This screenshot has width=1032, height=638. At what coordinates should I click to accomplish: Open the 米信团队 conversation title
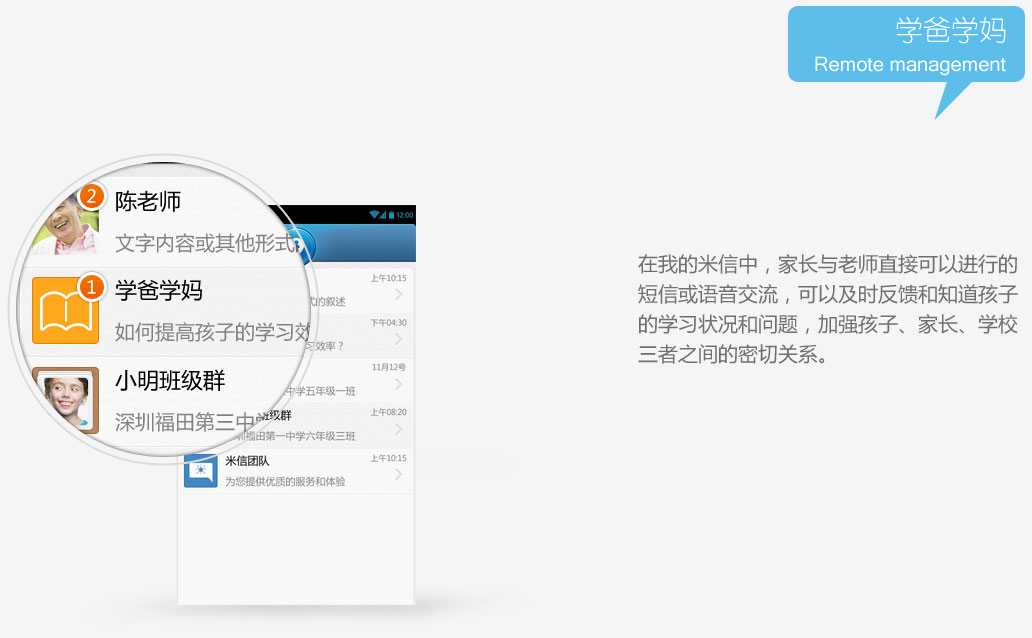tap(247, 461)
